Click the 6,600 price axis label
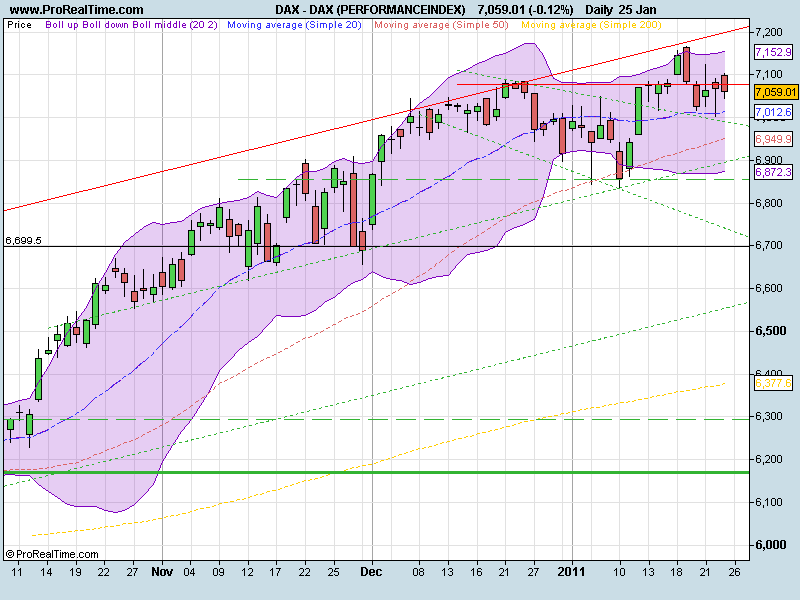 (x=769, y=288)
